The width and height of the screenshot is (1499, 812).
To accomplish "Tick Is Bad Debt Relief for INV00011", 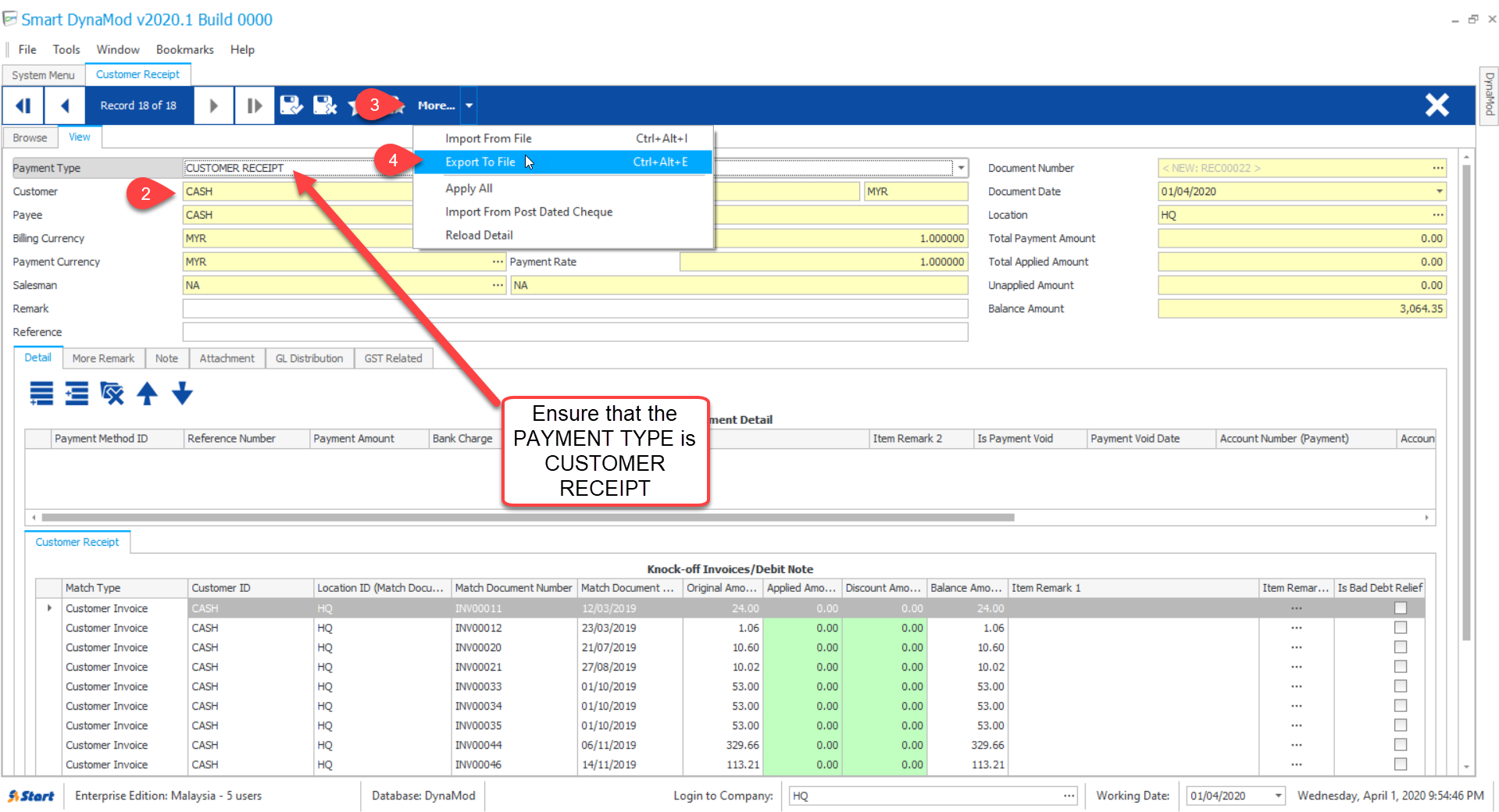I will pos(1401,608).
